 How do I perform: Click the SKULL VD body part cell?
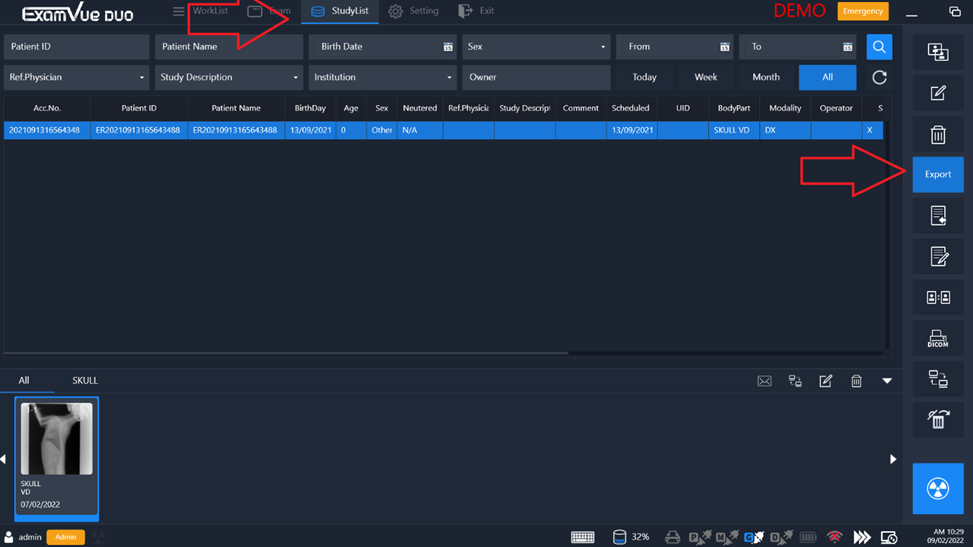[x=733, y=130]
